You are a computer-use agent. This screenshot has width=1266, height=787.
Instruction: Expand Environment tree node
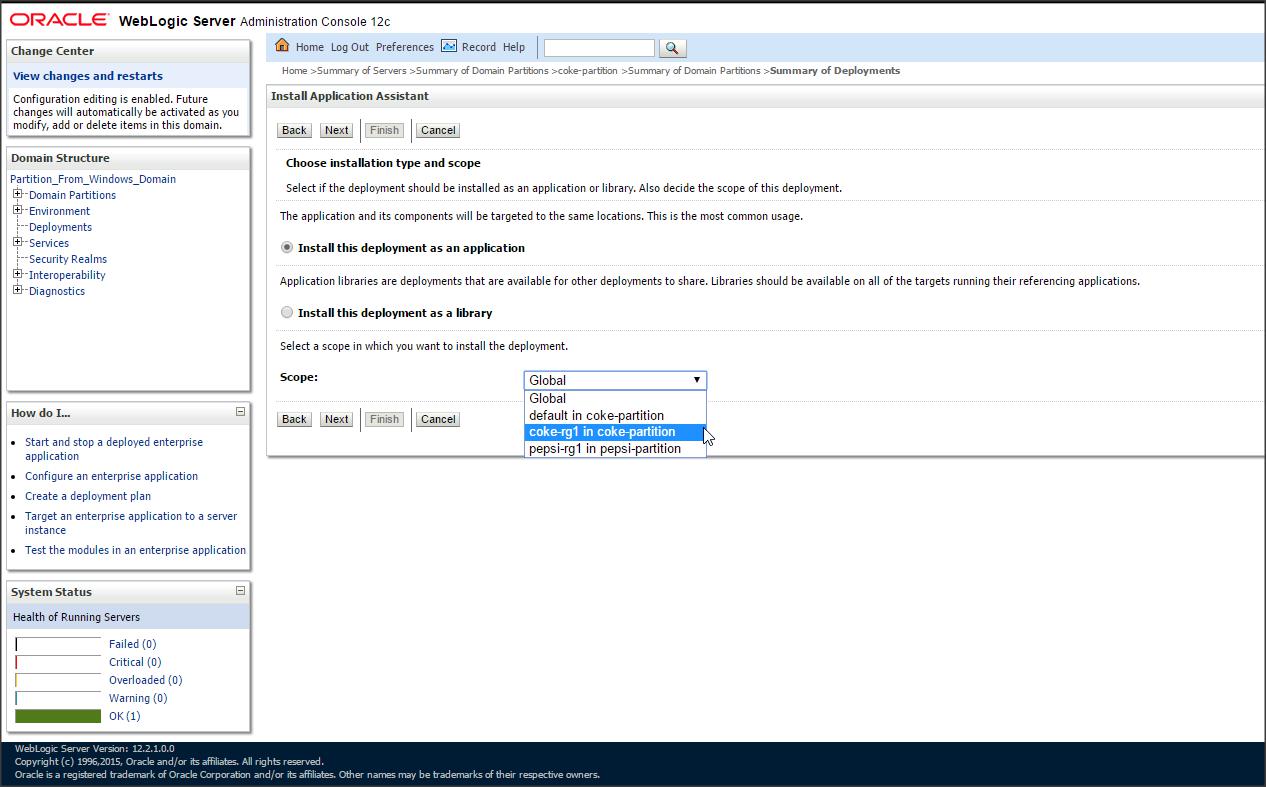tap(18, 210)
